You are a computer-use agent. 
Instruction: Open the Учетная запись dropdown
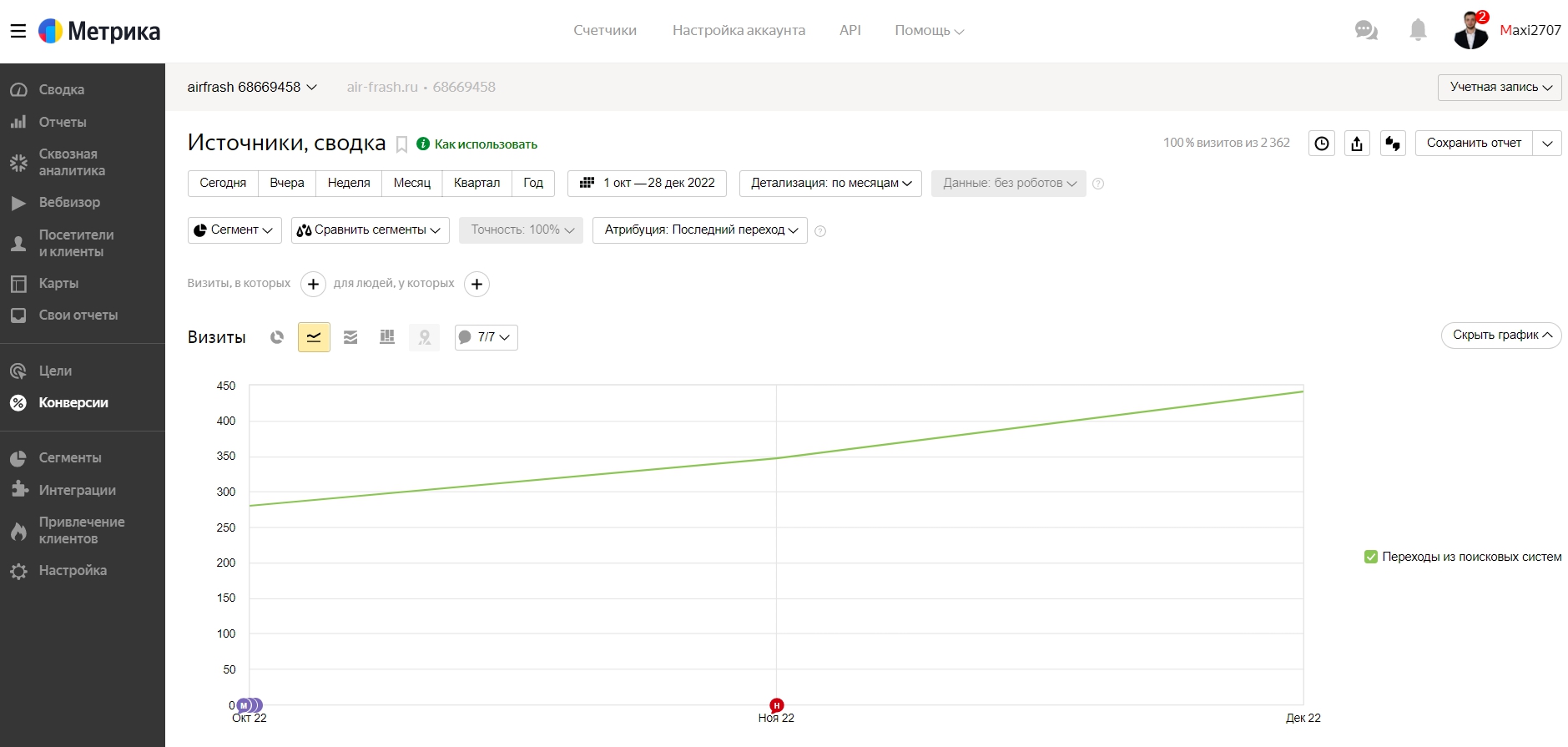1500,87
